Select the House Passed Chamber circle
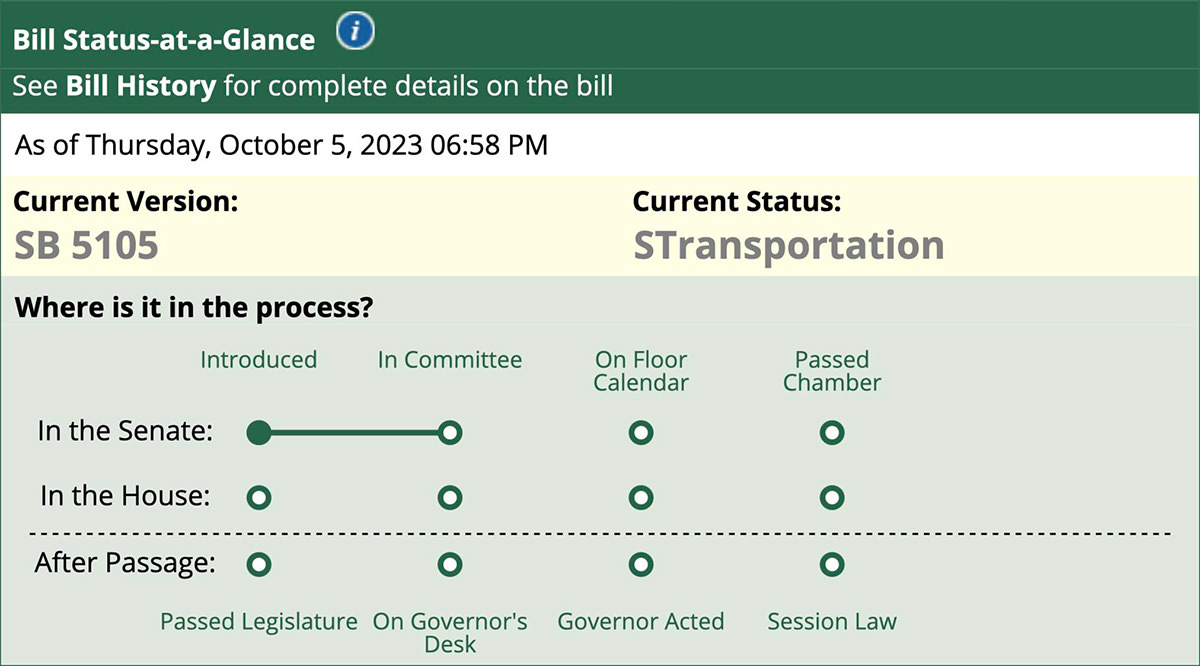Image resolution: width=1200 pixels, height=666 pixels. pos(832,497)
